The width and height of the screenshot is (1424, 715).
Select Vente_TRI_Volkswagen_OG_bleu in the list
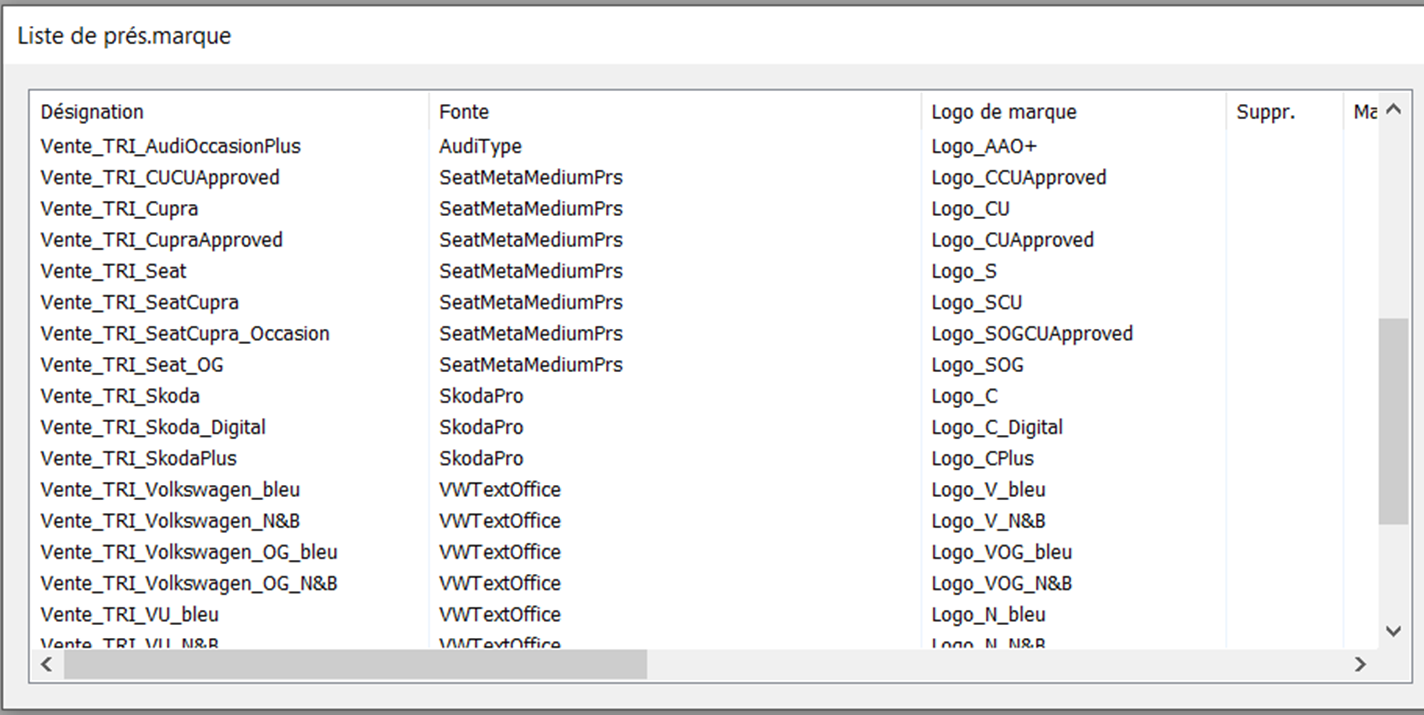(189, 551)
